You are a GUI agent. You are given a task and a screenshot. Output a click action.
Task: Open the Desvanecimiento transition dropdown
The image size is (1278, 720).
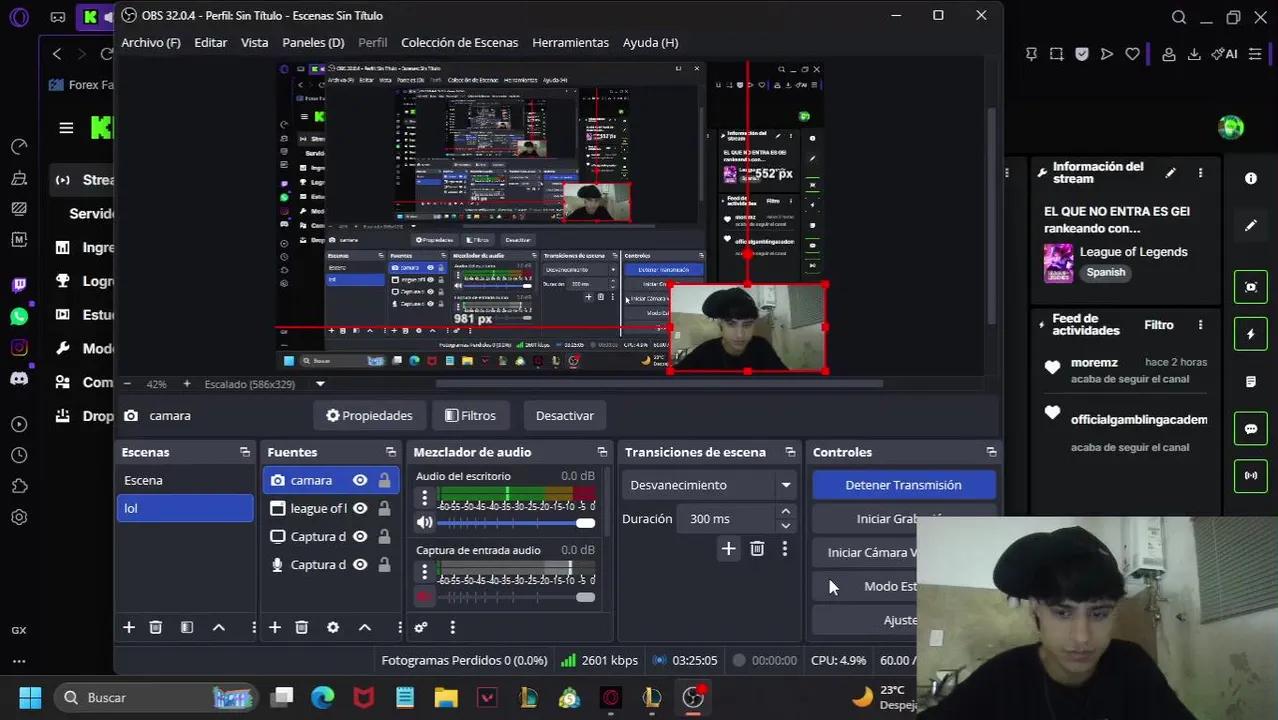pos(786,485)
